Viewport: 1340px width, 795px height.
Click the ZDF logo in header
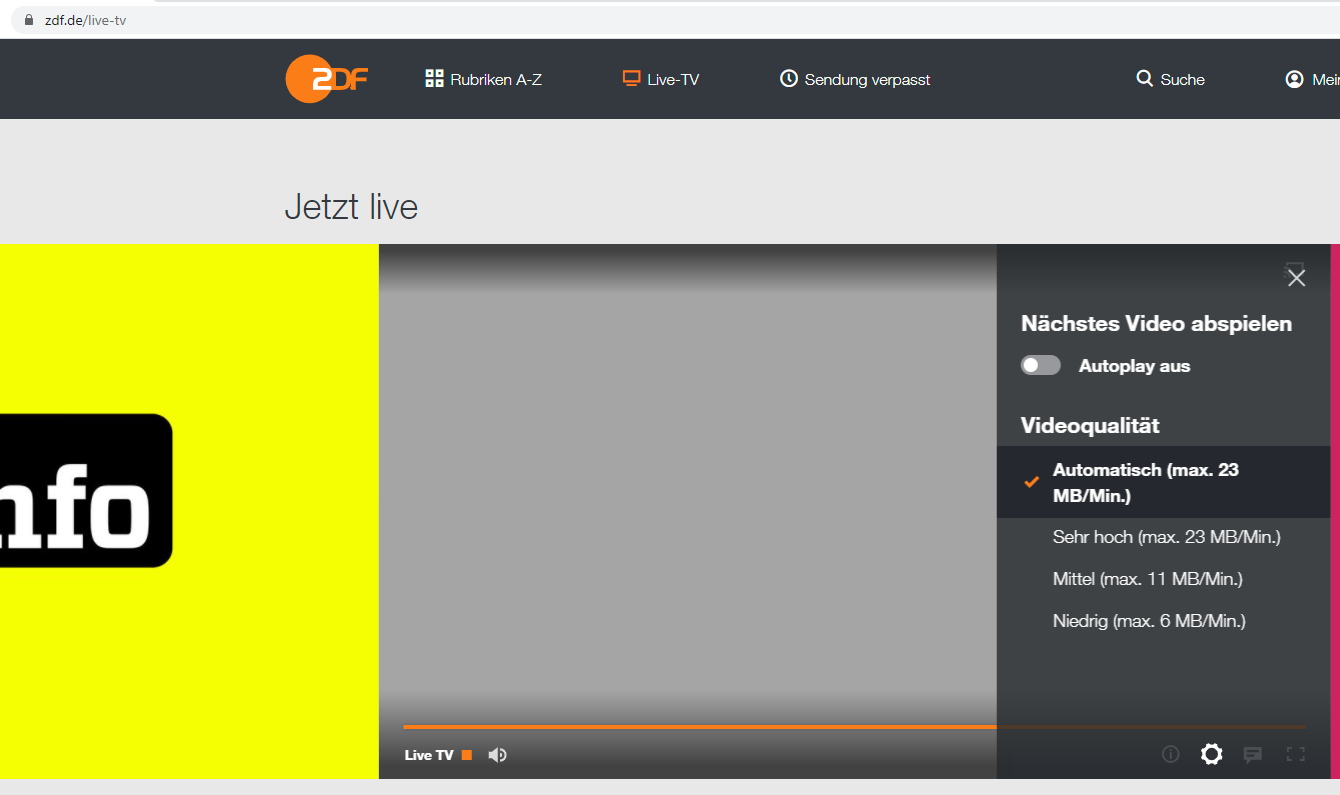pyautogui.click(x=326, y=79)
